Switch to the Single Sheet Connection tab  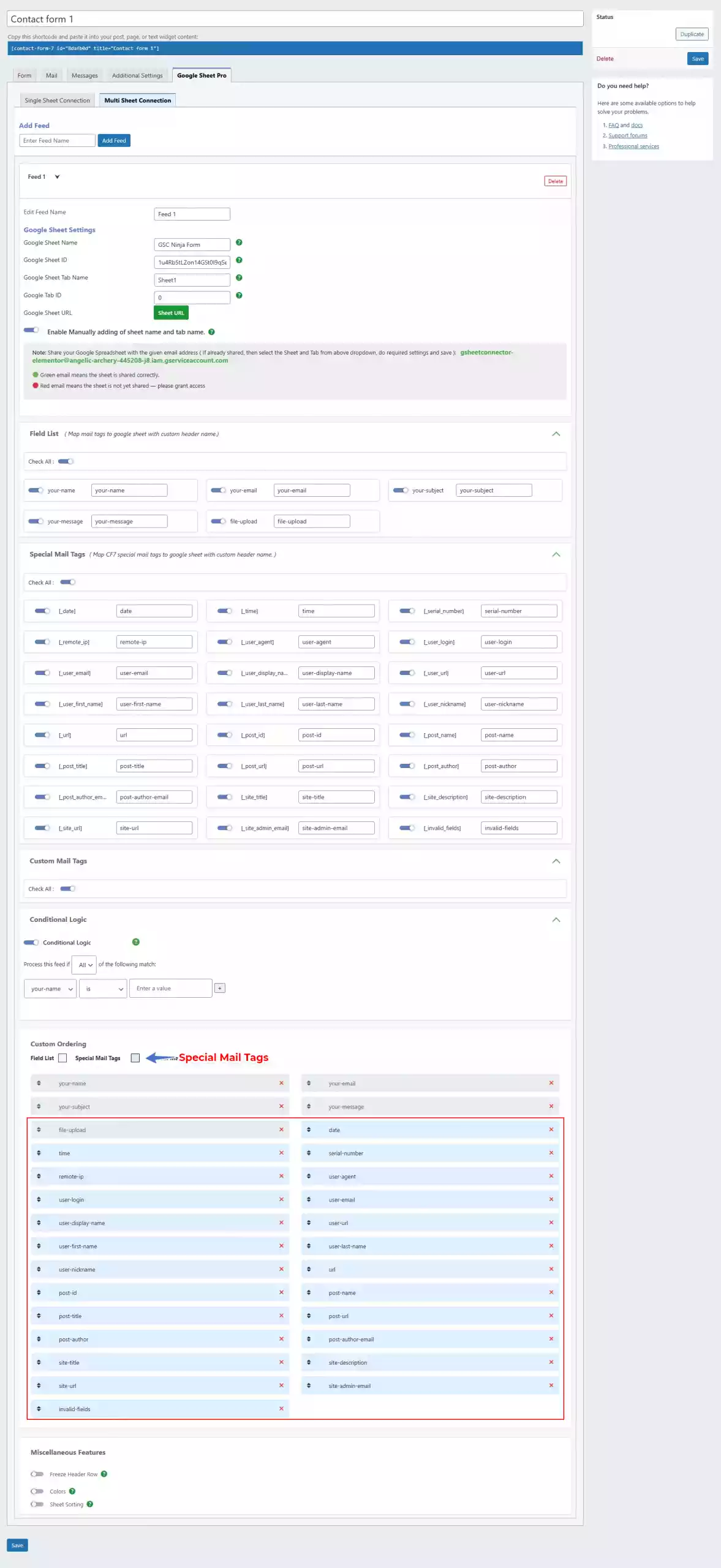click(x=57, y=100)
